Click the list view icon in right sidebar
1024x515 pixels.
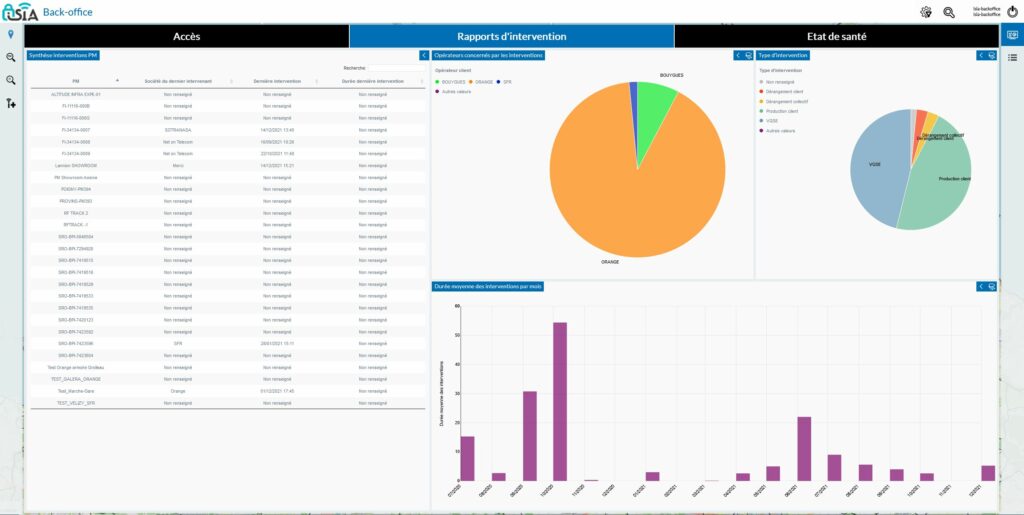coord(1012,57)
